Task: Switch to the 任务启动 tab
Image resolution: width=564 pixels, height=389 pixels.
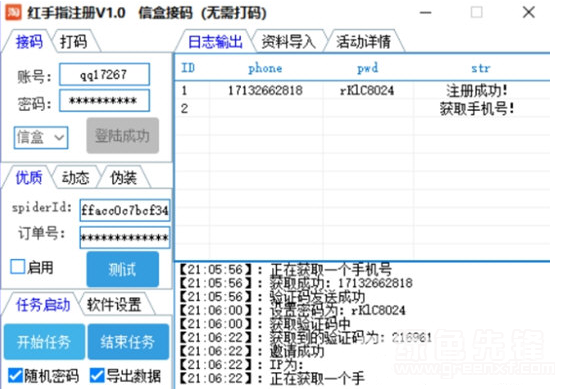Action: [x=42, y=305]
